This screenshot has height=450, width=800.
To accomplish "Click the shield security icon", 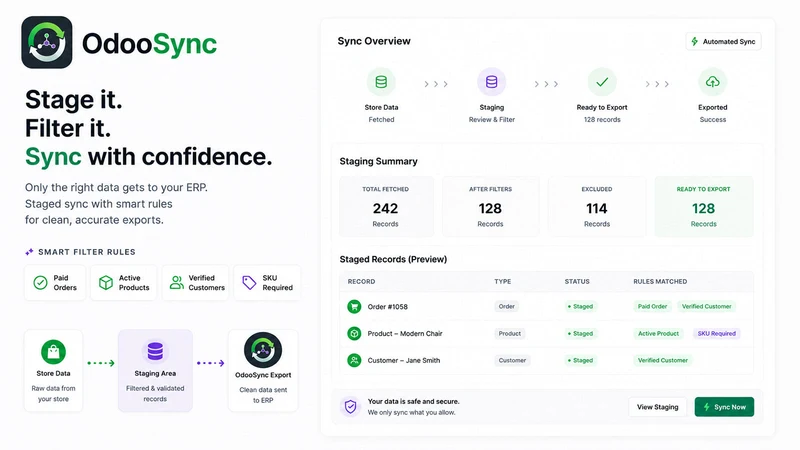I will 351,407.
